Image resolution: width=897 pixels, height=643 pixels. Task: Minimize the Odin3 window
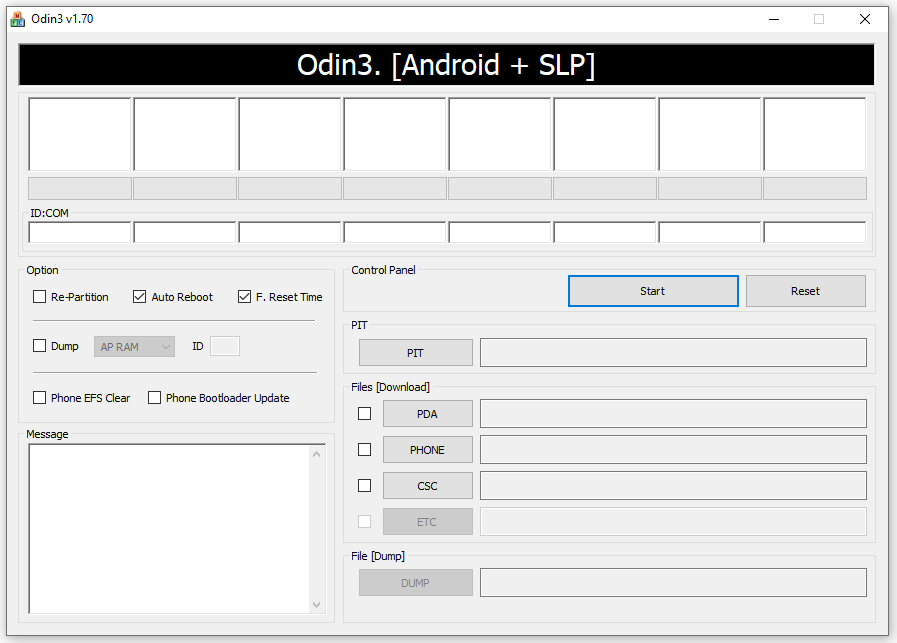tap(774, 19)
